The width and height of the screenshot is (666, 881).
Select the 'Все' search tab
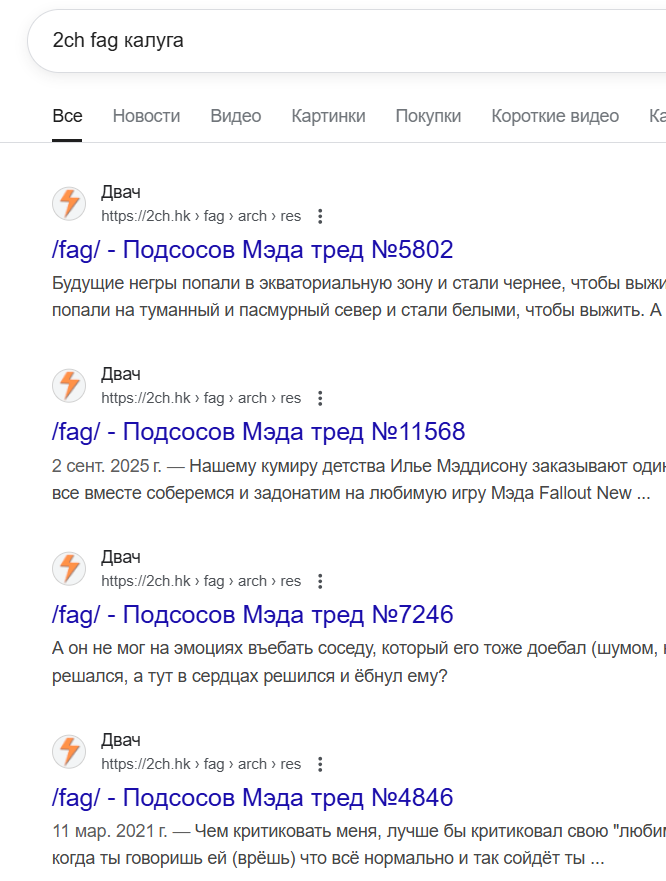point(67,116)
